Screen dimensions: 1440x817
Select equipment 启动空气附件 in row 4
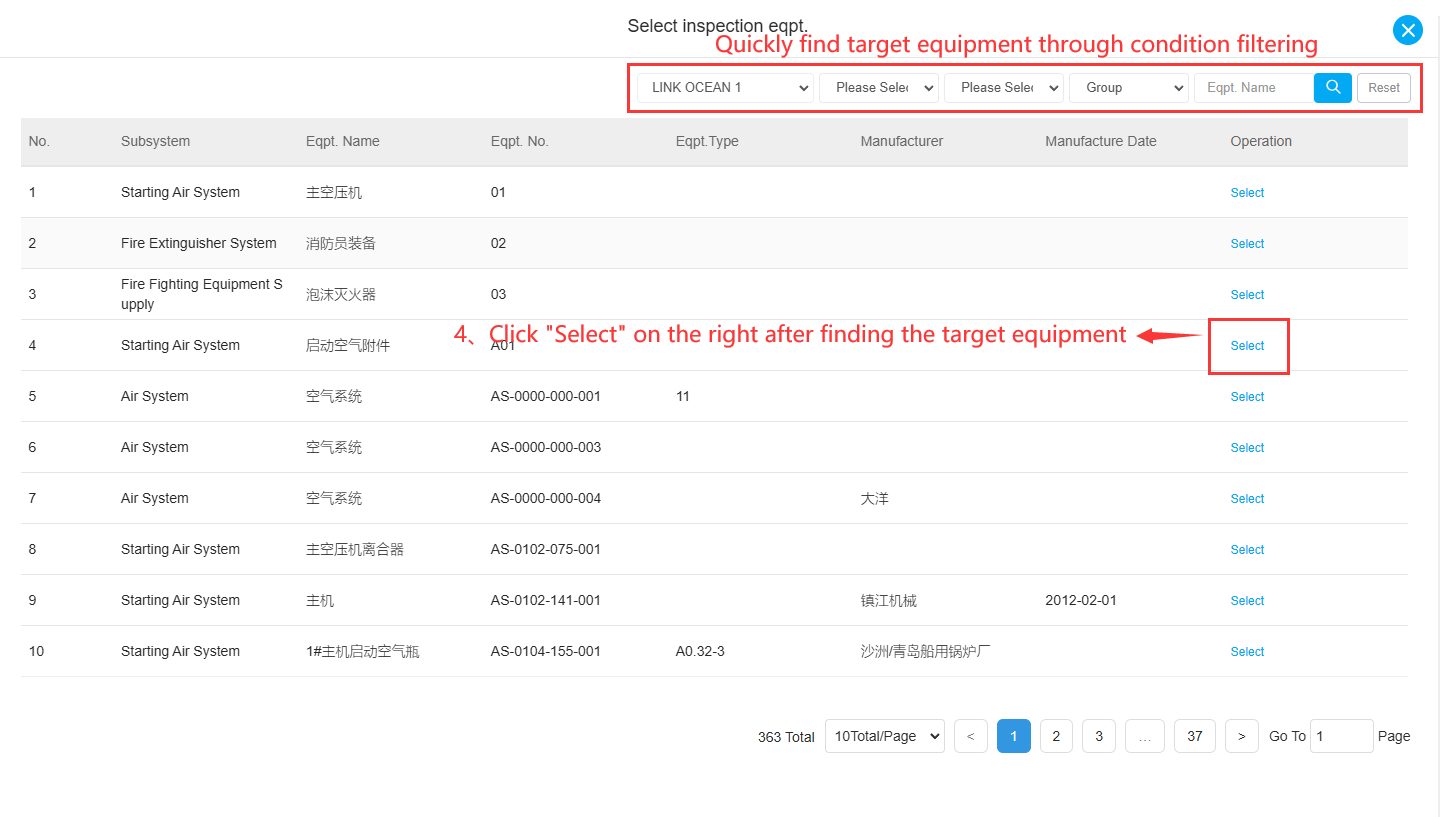[x=1247, y=346]
